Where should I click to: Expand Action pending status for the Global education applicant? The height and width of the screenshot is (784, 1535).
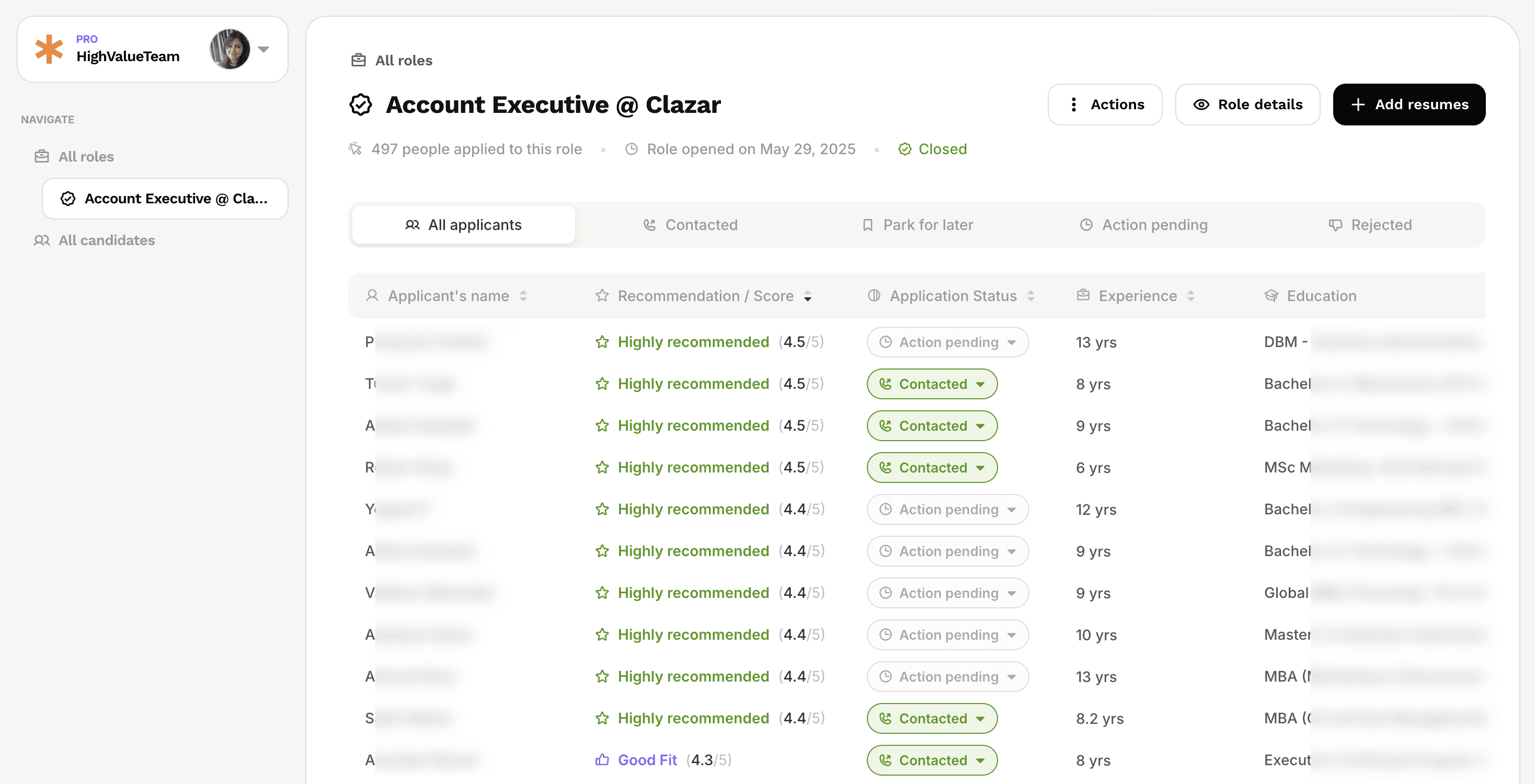tap(947, 593)
